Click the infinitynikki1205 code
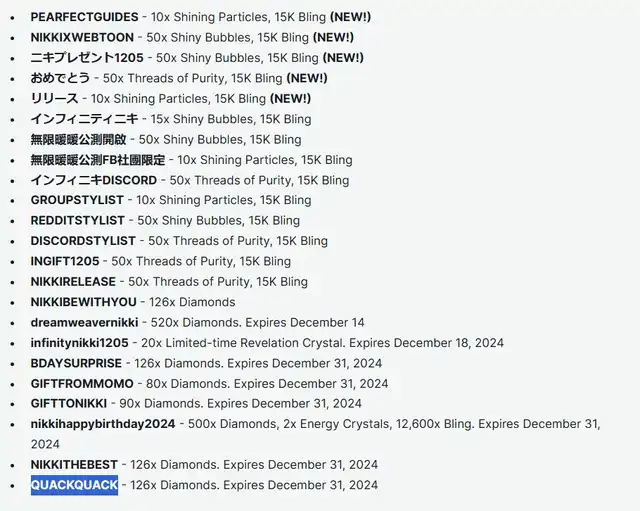The height and width of the screenshot is (511, 640). click(80, 343)
